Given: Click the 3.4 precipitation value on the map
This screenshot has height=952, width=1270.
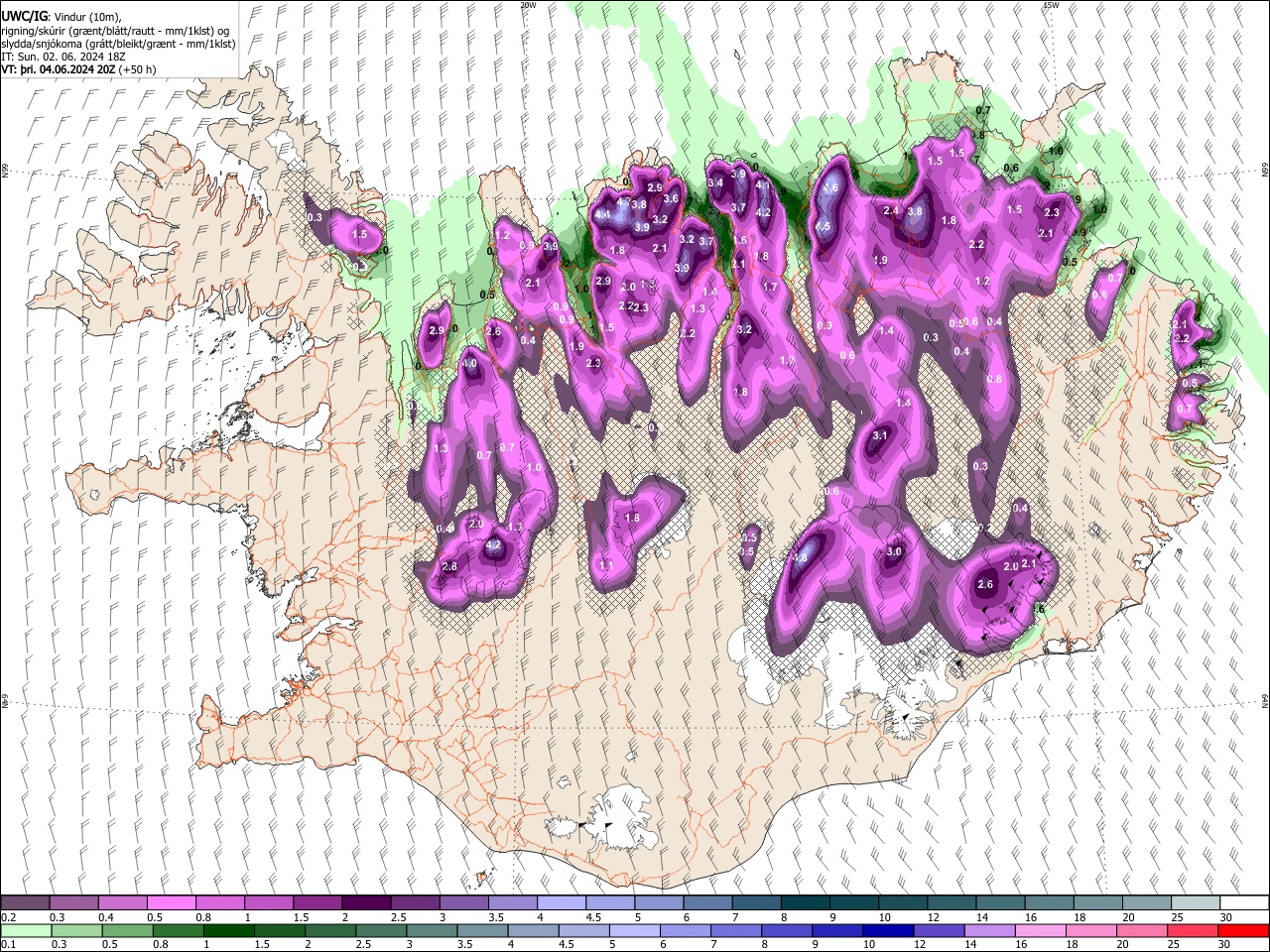Looking at the screenshot, I should pos(714,183).
